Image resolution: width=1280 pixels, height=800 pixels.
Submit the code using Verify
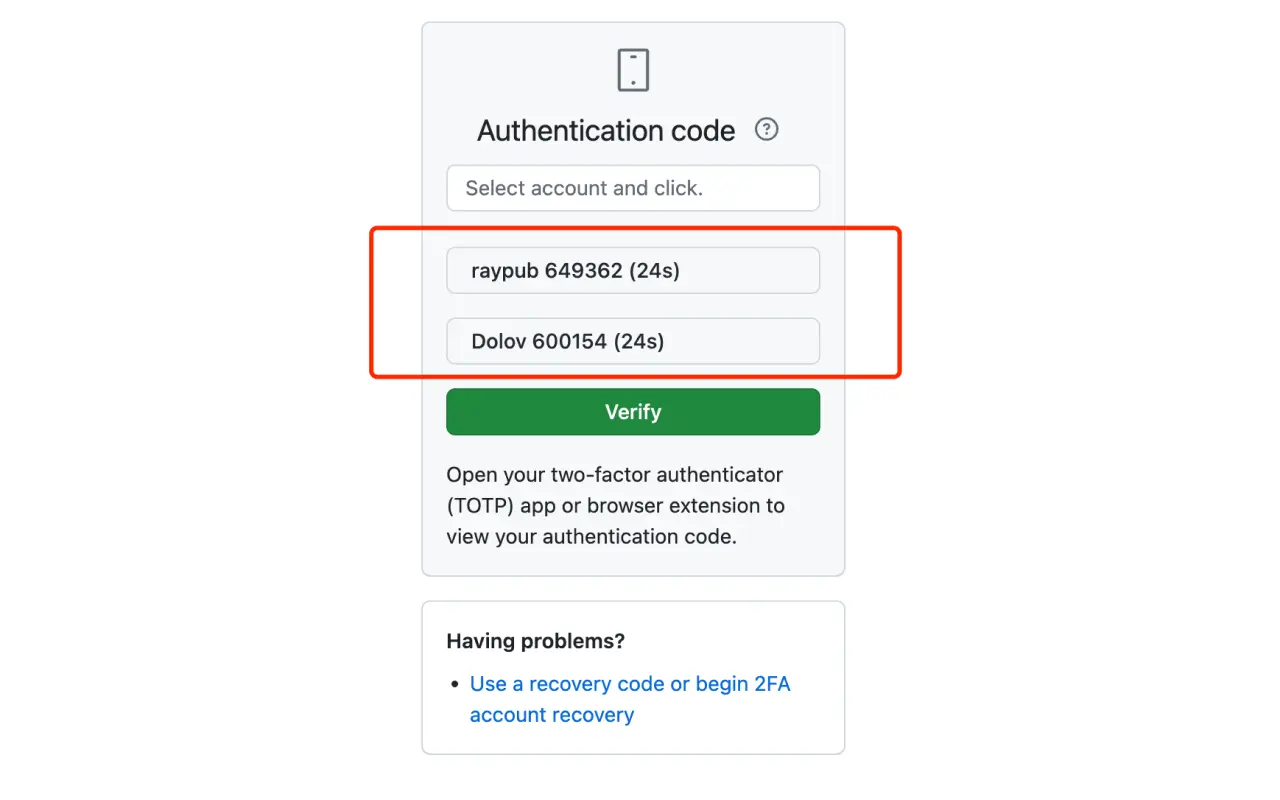pyautogui.click(x=633, y=411)
